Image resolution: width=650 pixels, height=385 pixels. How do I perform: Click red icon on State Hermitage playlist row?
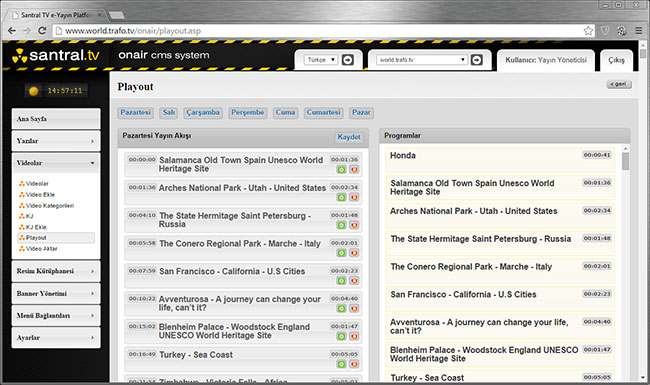click(x=354, y=225)
